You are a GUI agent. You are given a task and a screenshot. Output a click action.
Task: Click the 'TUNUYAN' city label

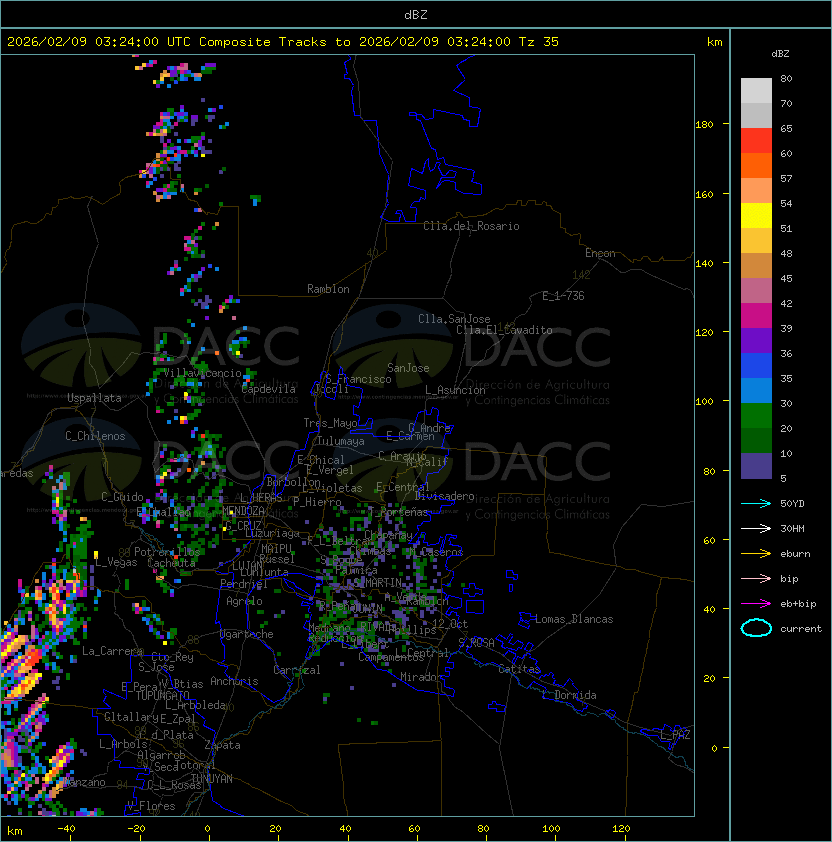pyautogui.click(x=212, y=779)
